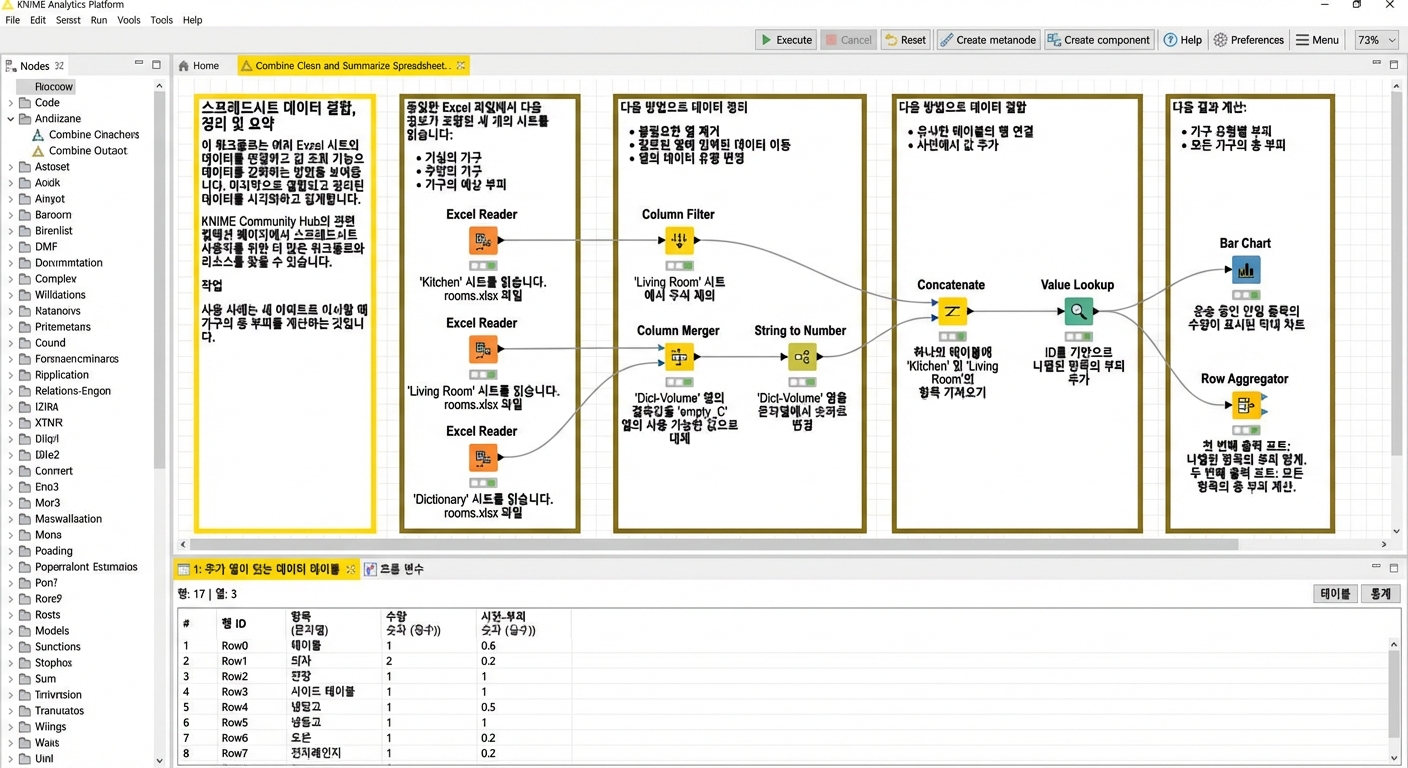Click the Row0 row ID cell

[x=234, y=646]
